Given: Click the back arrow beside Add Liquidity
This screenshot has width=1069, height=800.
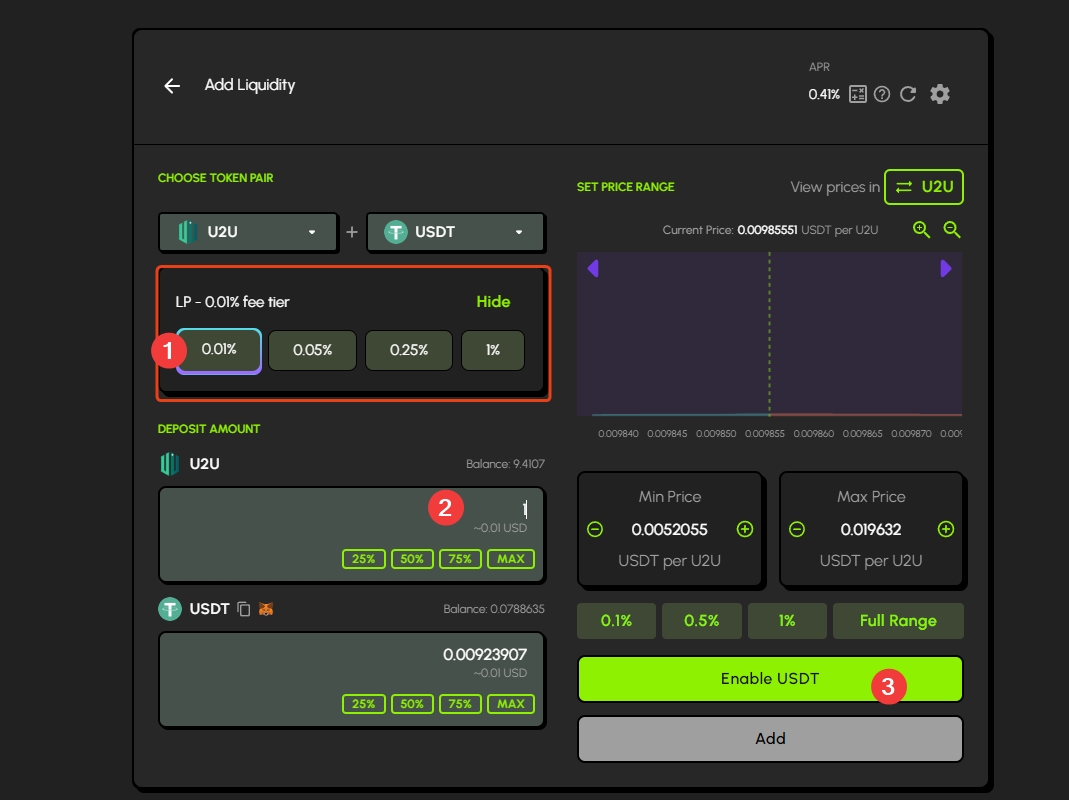Looking at the screenshot, I should (172, 86).
